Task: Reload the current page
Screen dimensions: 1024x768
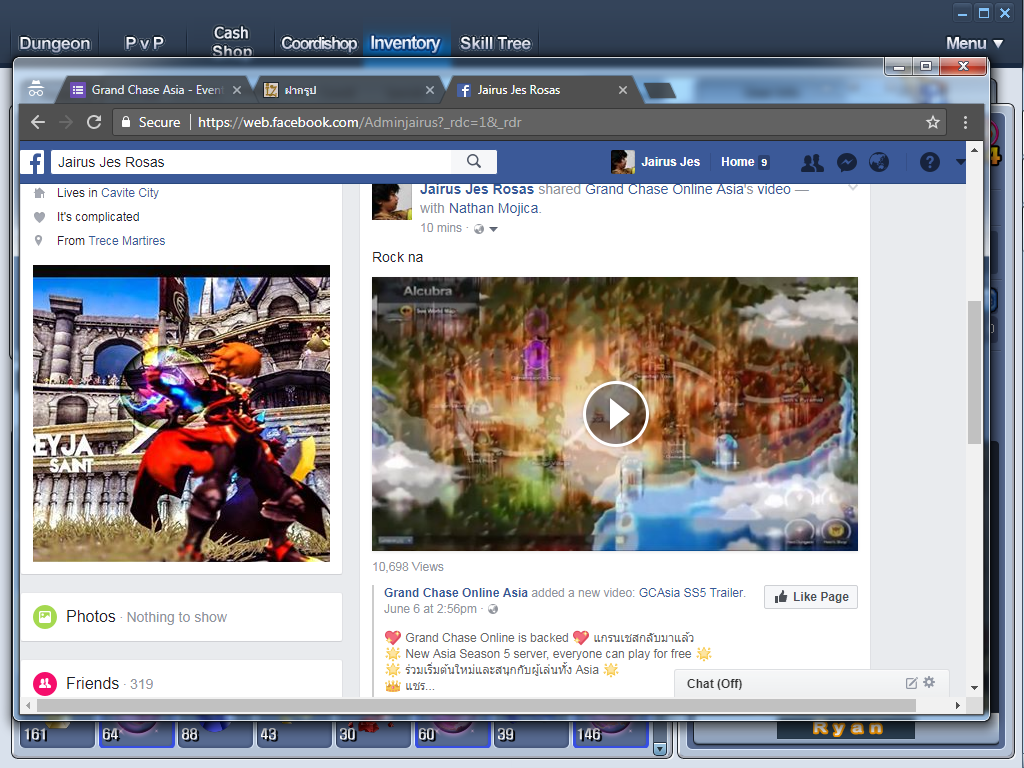Action: [94, 122]
